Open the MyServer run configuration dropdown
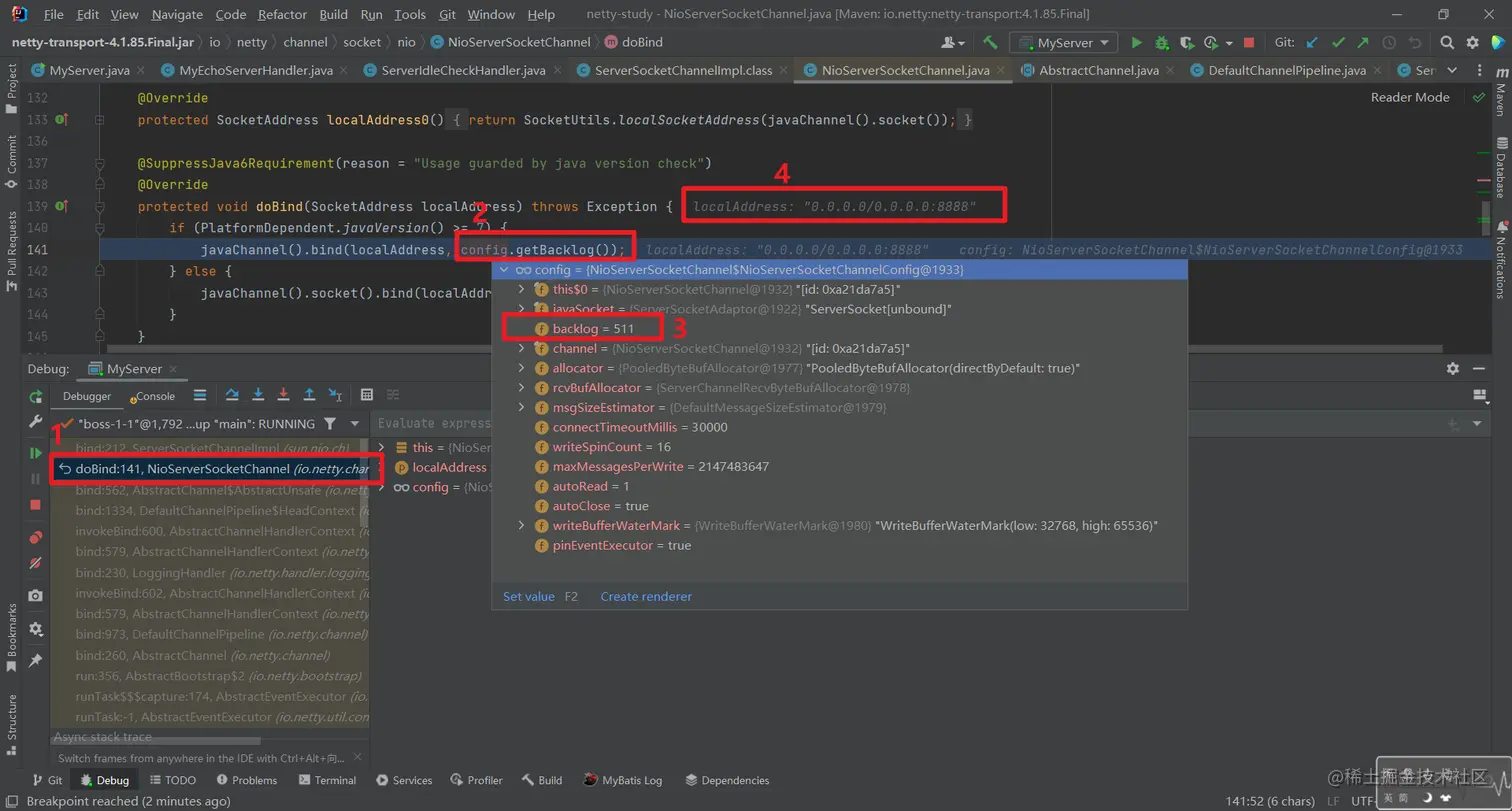This screenshot has height=811, width=1512. (1063, 43)
